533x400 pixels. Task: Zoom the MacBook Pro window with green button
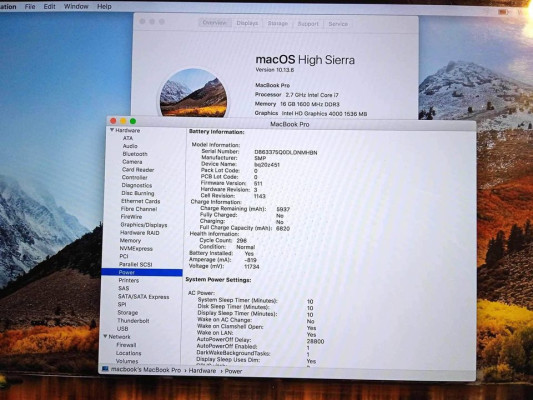point(133,121)
